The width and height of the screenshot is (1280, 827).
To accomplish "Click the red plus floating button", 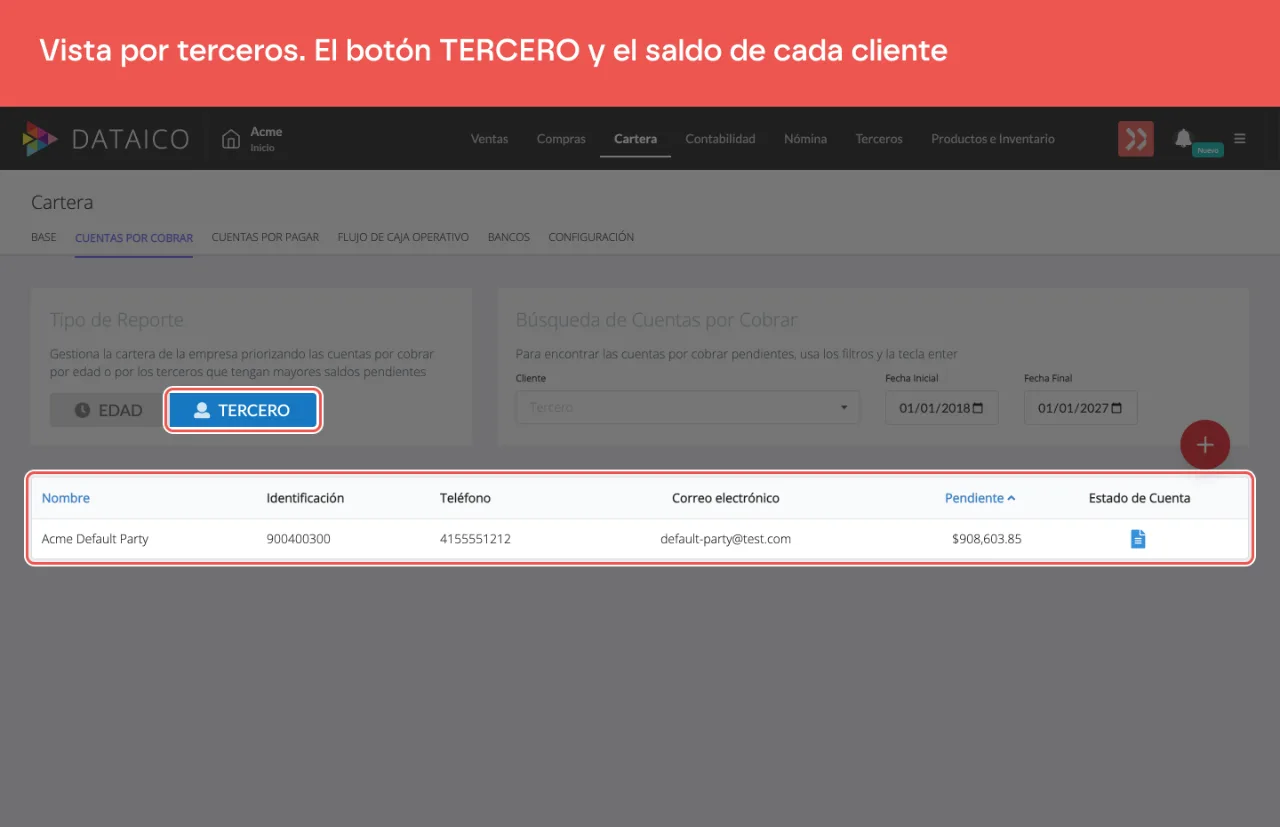I will pos(1205,444).
